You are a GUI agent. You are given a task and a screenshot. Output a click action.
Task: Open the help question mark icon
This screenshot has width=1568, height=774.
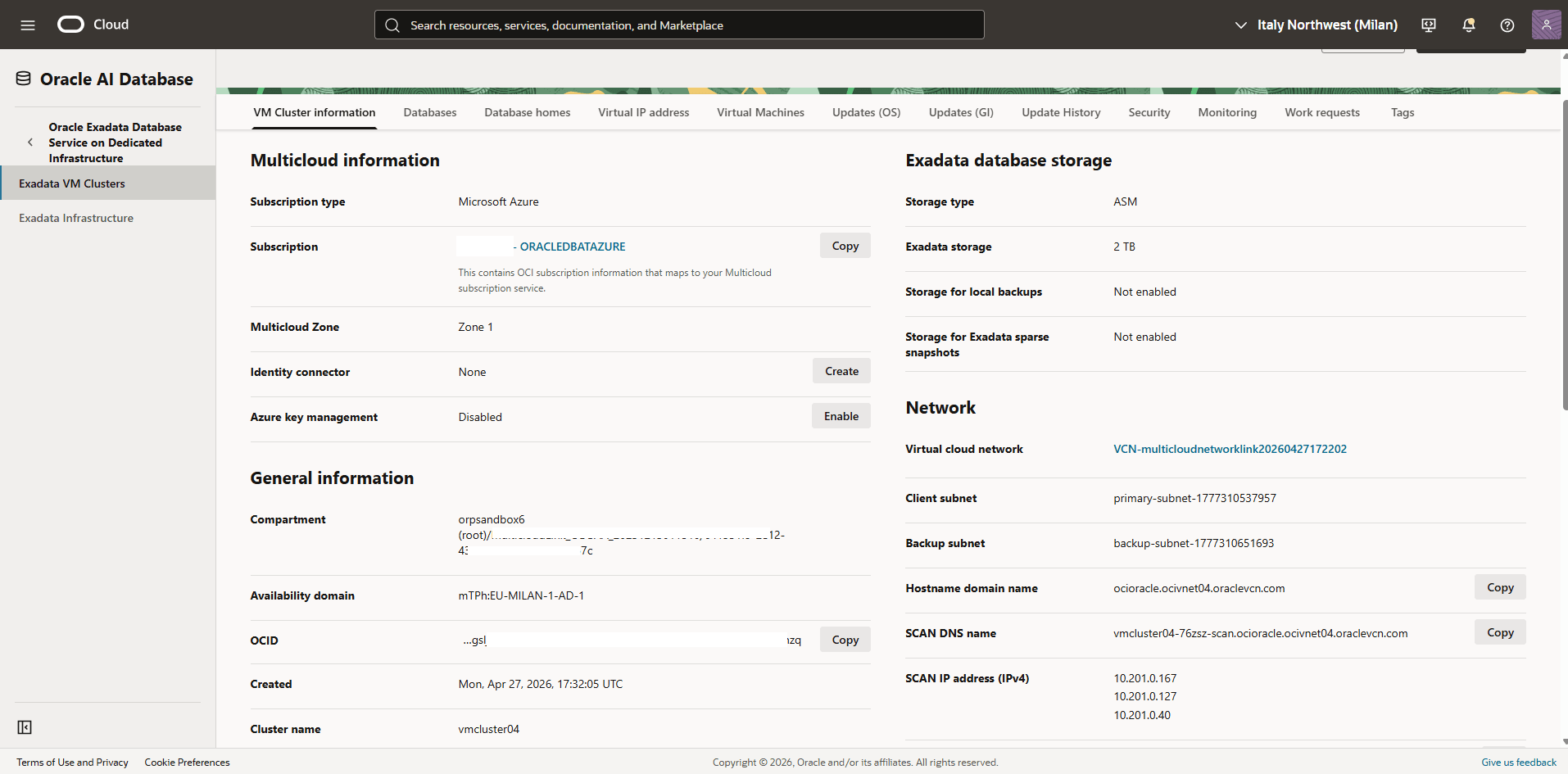tap(1507, 25)
